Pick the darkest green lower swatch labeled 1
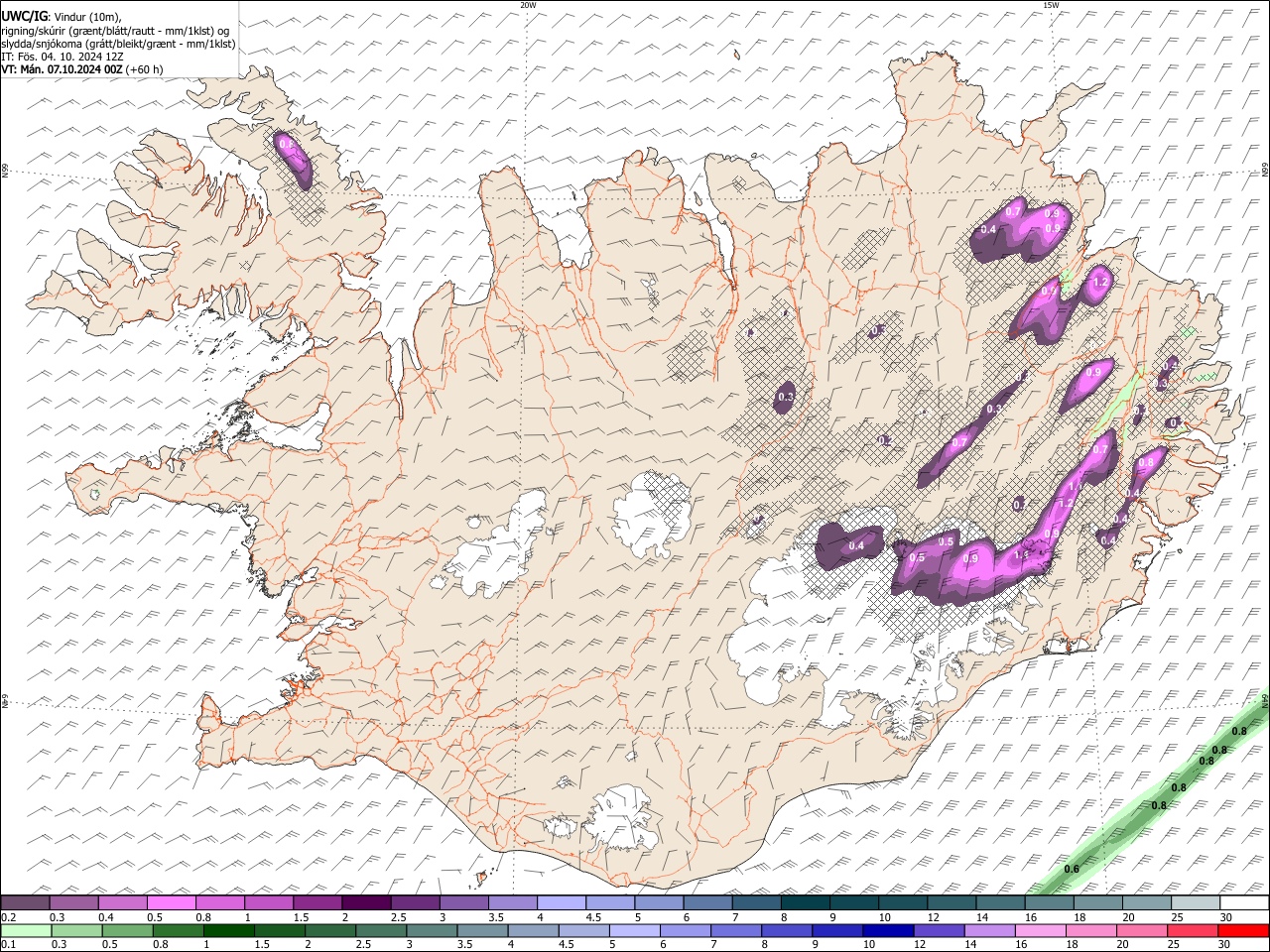This screenshot has width=1270, height=952. tap(228, 930)
